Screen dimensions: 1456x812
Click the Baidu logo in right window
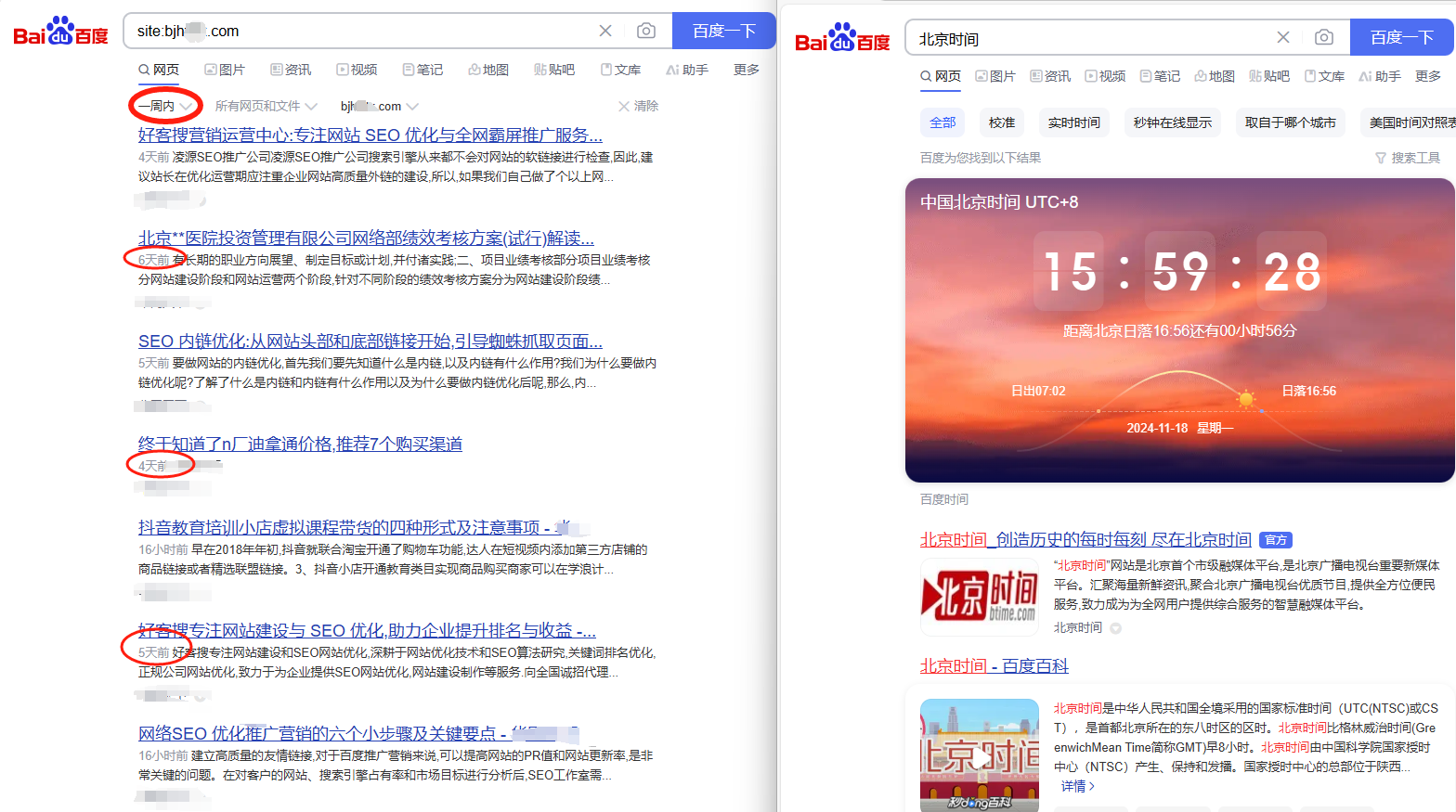coord(842,38)
